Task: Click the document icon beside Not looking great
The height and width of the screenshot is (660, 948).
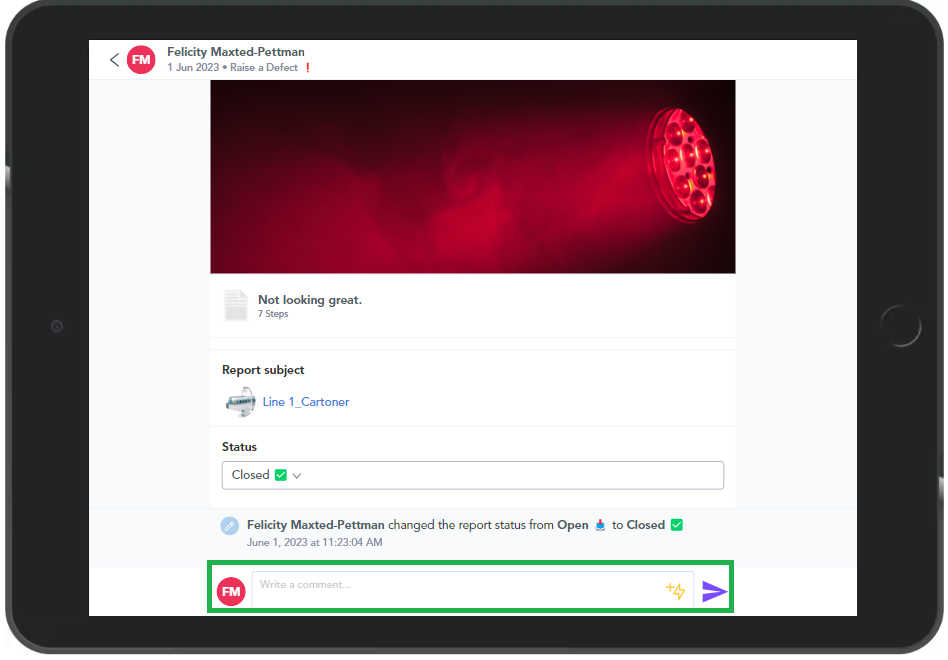Action: (x=236, y=305)
